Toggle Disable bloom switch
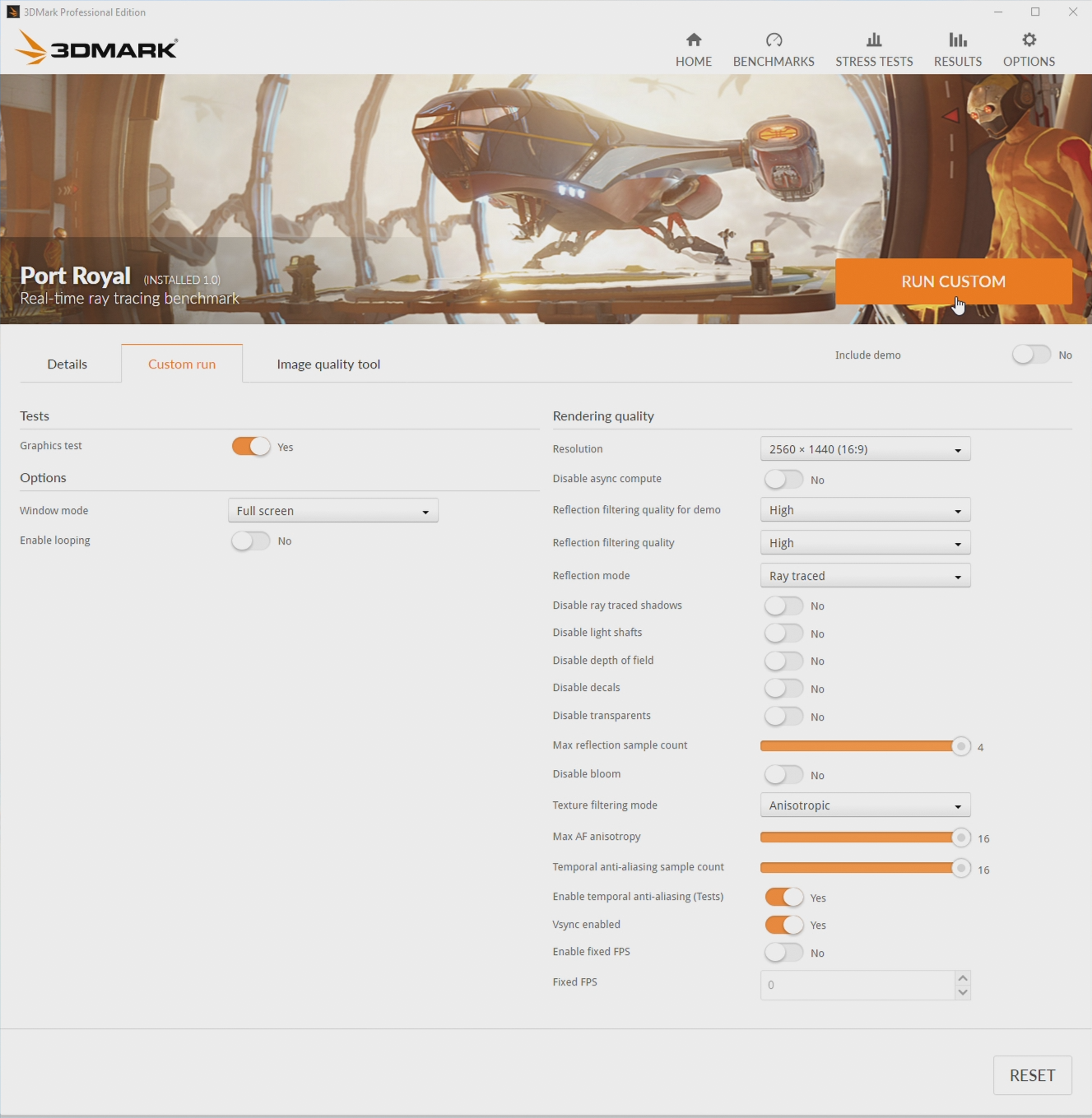The width and height of the screenshot is (1092, 1118). point(783,774)
